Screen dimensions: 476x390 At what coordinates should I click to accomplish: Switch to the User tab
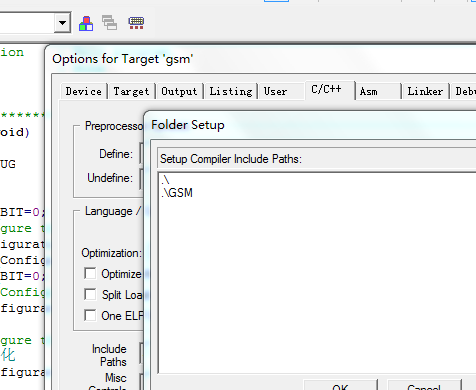(281, 91)
